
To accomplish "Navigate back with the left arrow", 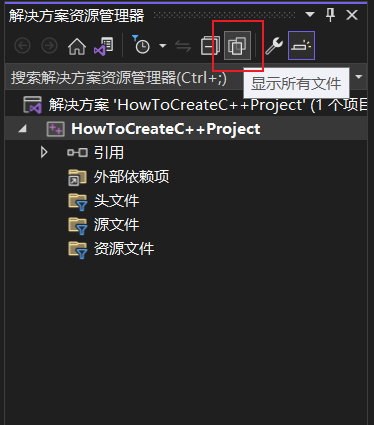I will coord(23,46).
